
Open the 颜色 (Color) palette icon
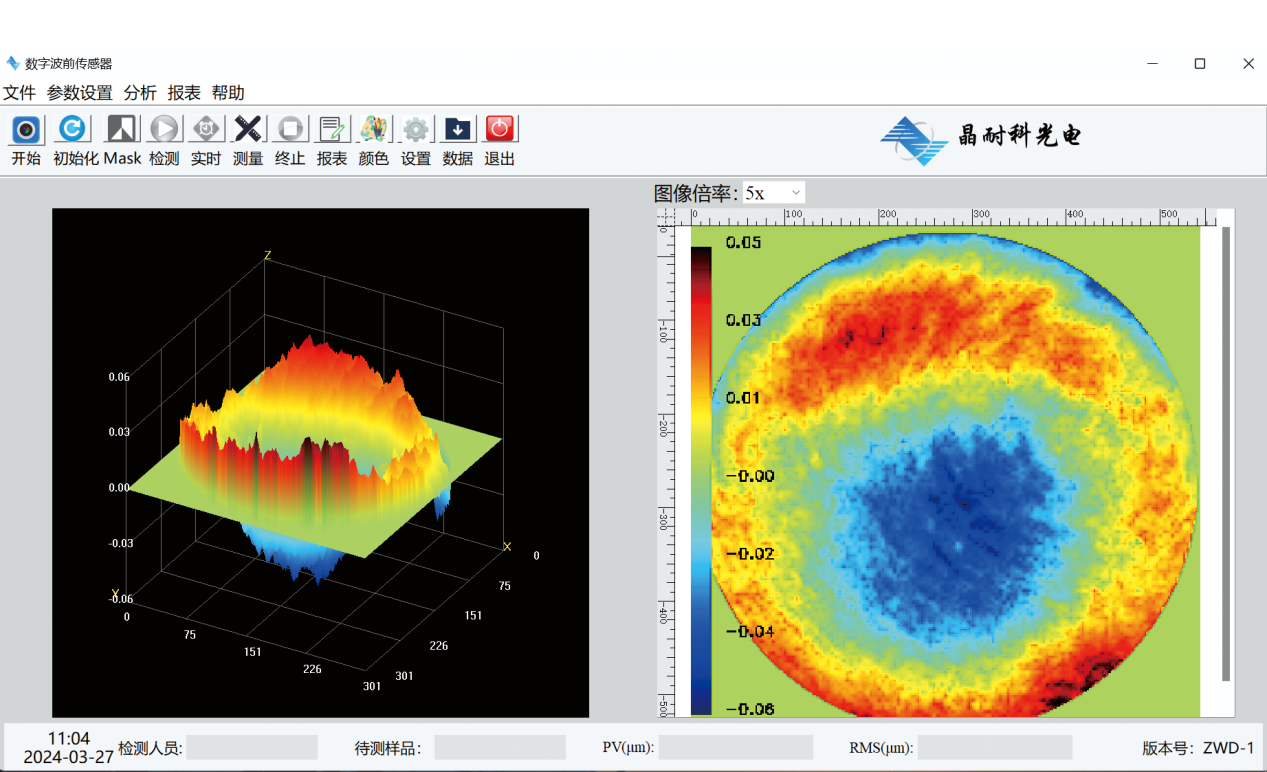point(374,129)
